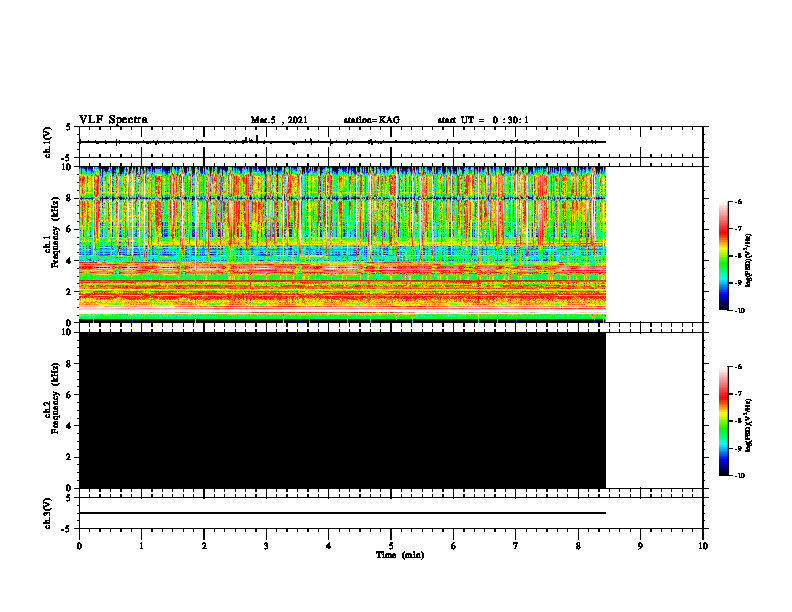Click the "-8" label on ch.2 colorbar
This screenshot has height=612, width=792.
click(x=738, y=421)
